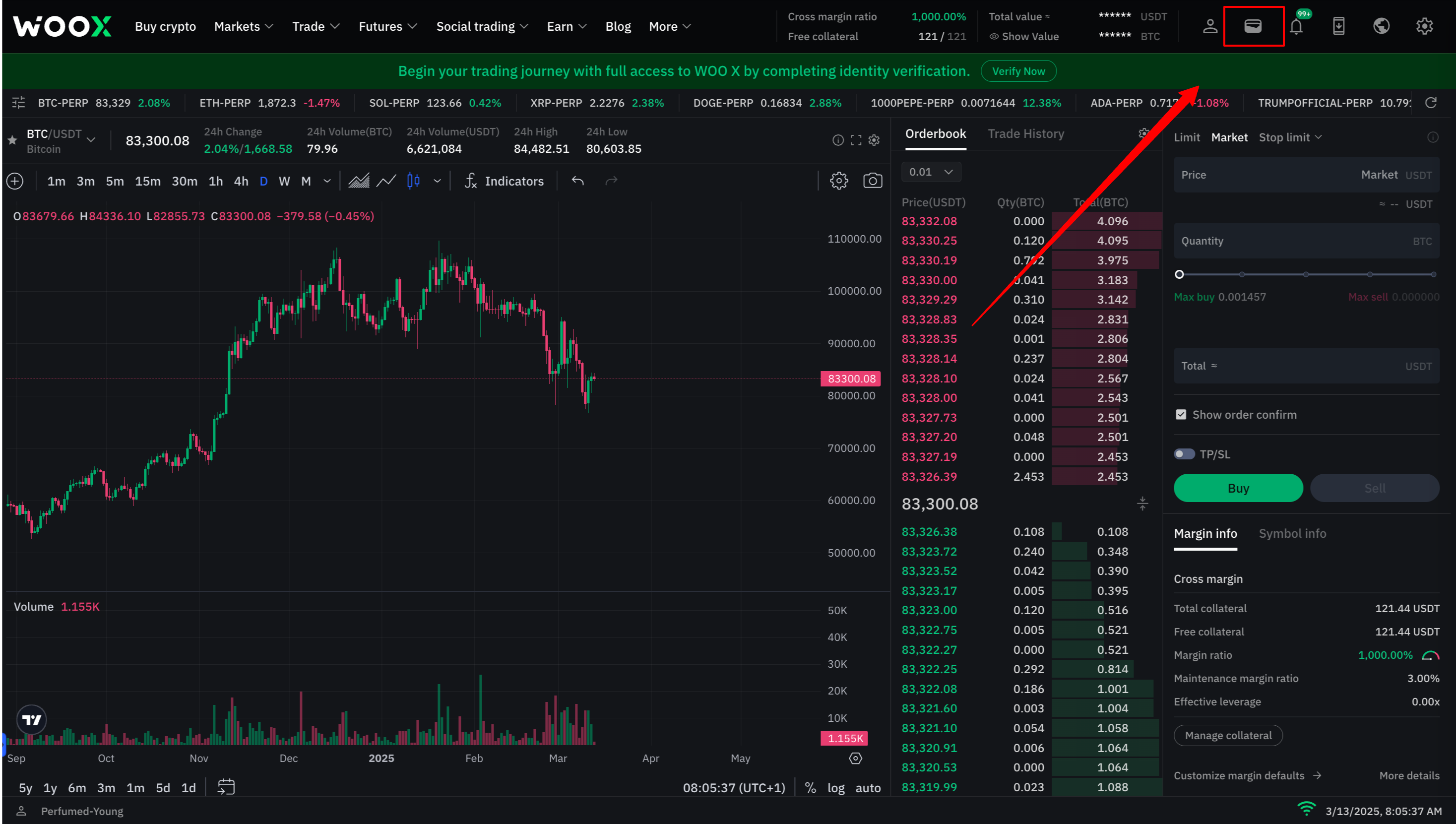Open the Blog menu item
The height and width of the screenshot is (824, 1456).
coord(618,26)
